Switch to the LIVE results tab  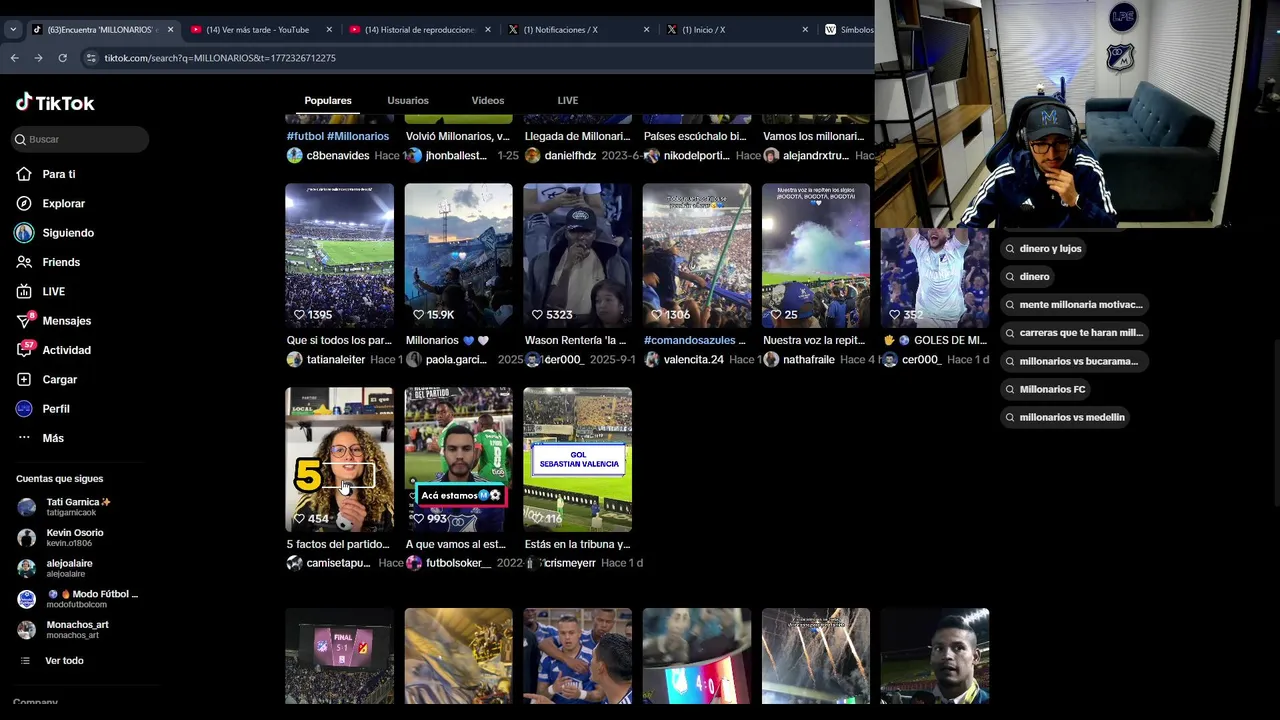click(x=568, y=100)
